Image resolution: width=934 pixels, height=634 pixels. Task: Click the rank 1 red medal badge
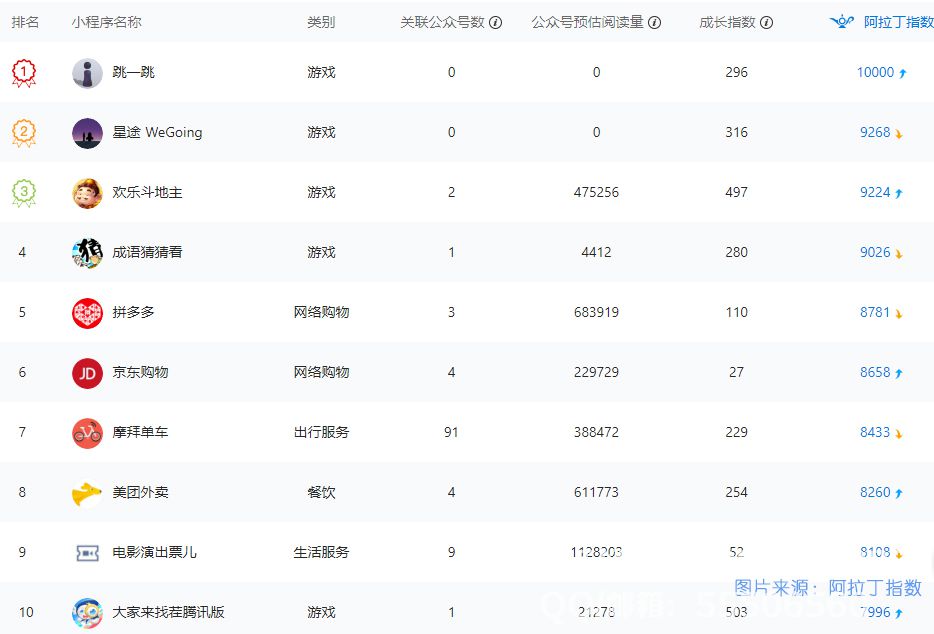24,73
